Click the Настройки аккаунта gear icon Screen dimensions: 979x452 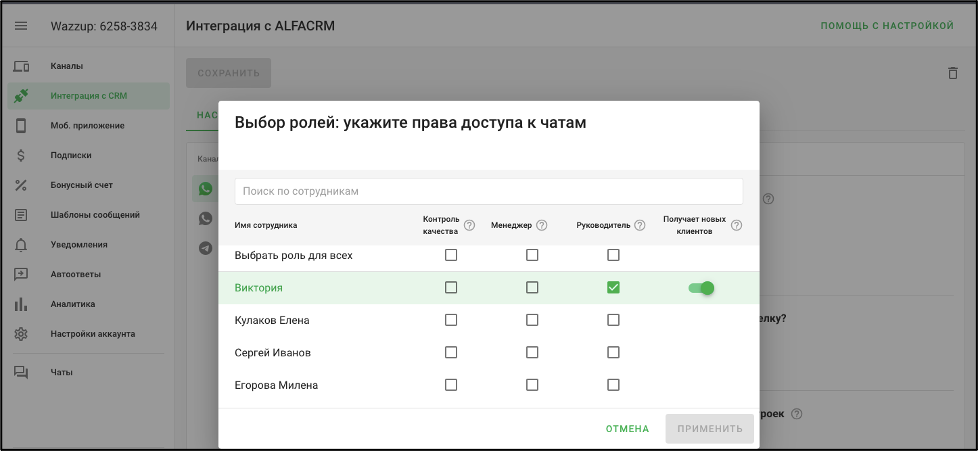pos(21,334)
